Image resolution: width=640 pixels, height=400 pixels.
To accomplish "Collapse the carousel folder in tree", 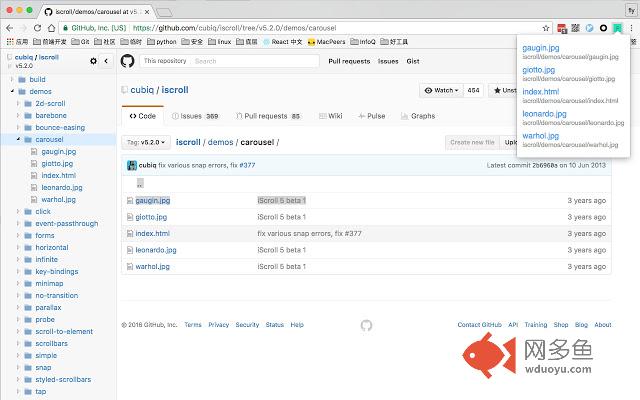I will click(x=18, y=139).
